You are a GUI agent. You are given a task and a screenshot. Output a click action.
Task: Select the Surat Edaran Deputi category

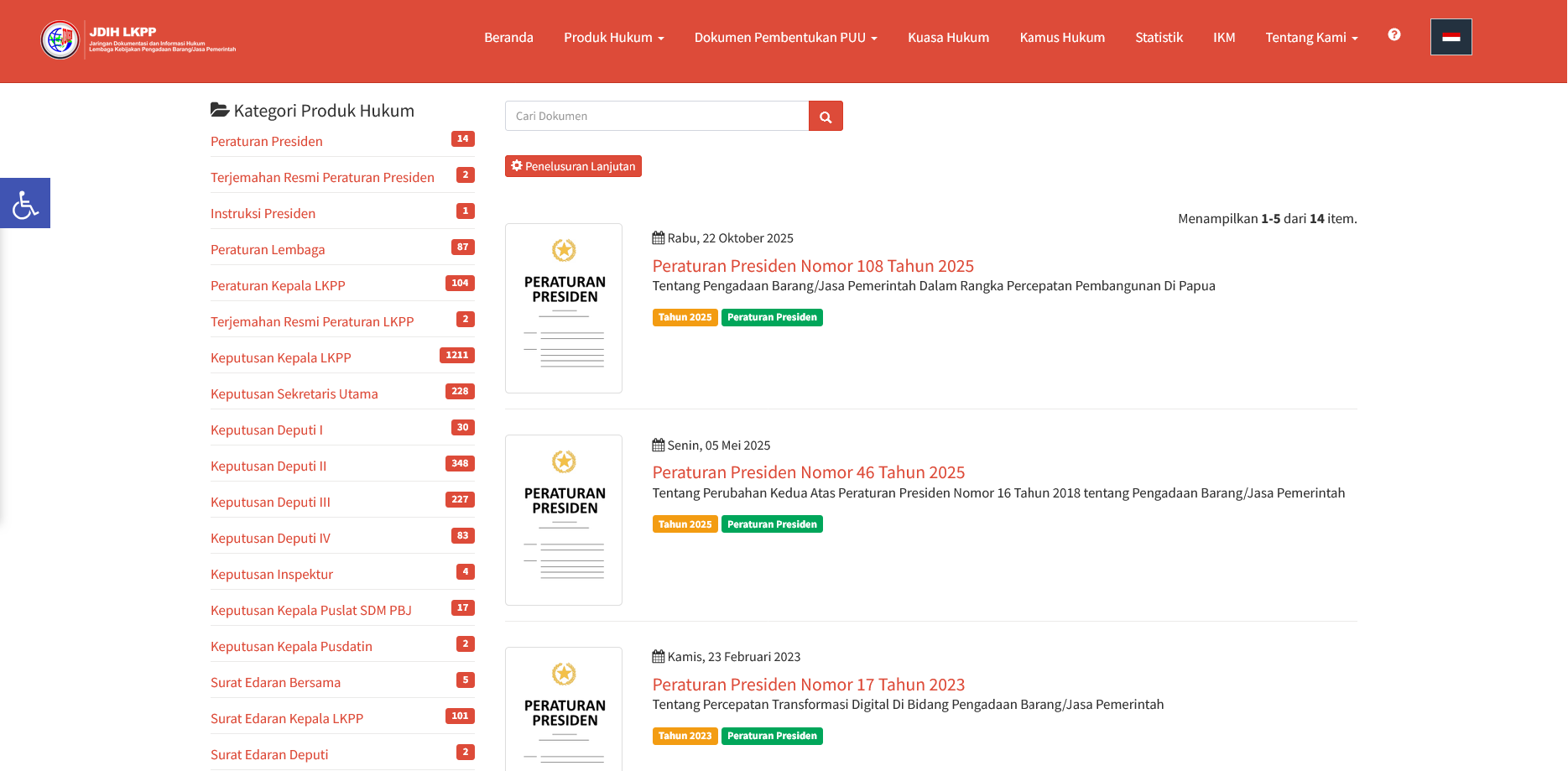[x=269, y=755]
